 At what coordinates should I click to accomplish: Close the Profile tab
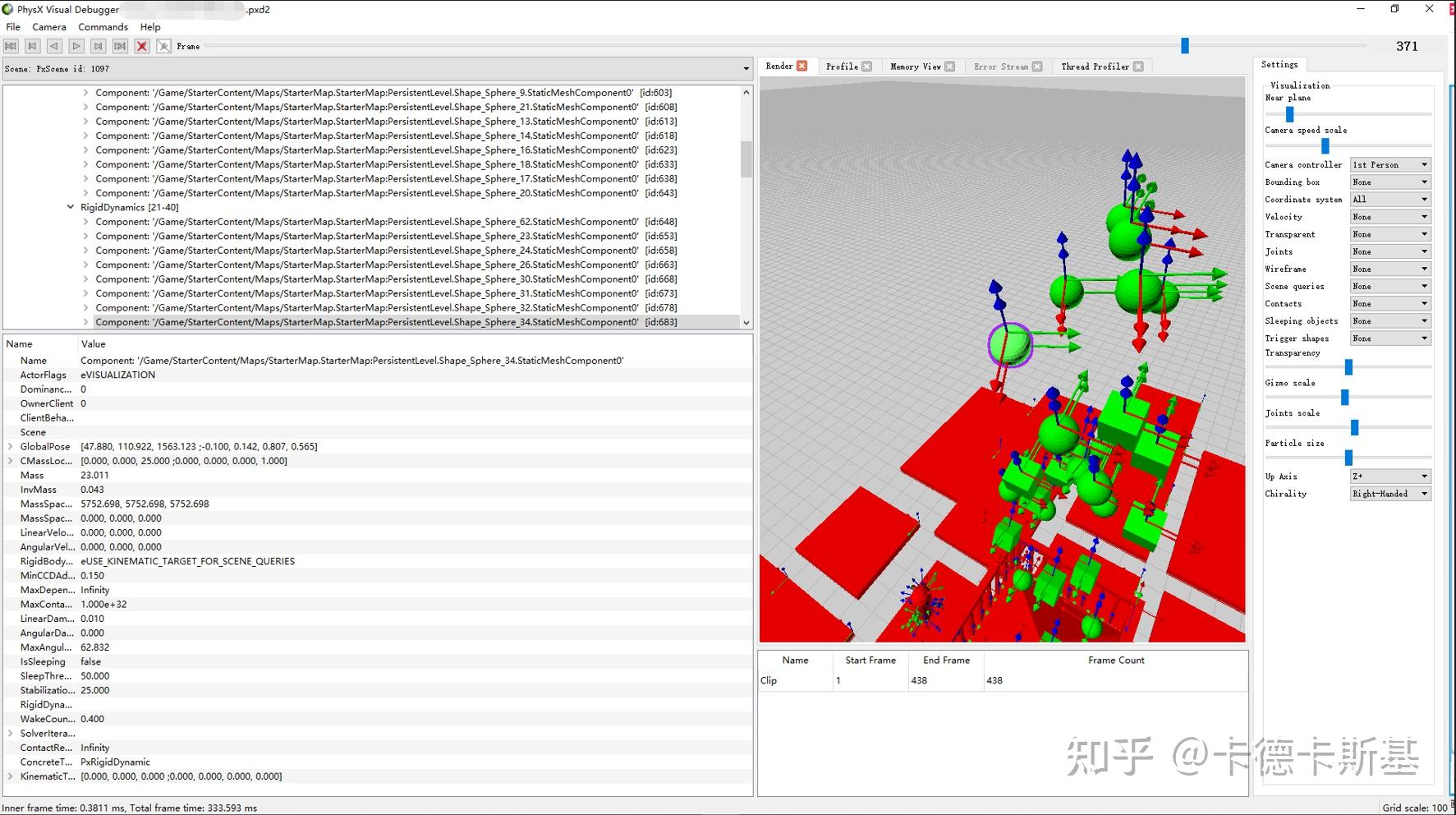click(x=866, y=67)
